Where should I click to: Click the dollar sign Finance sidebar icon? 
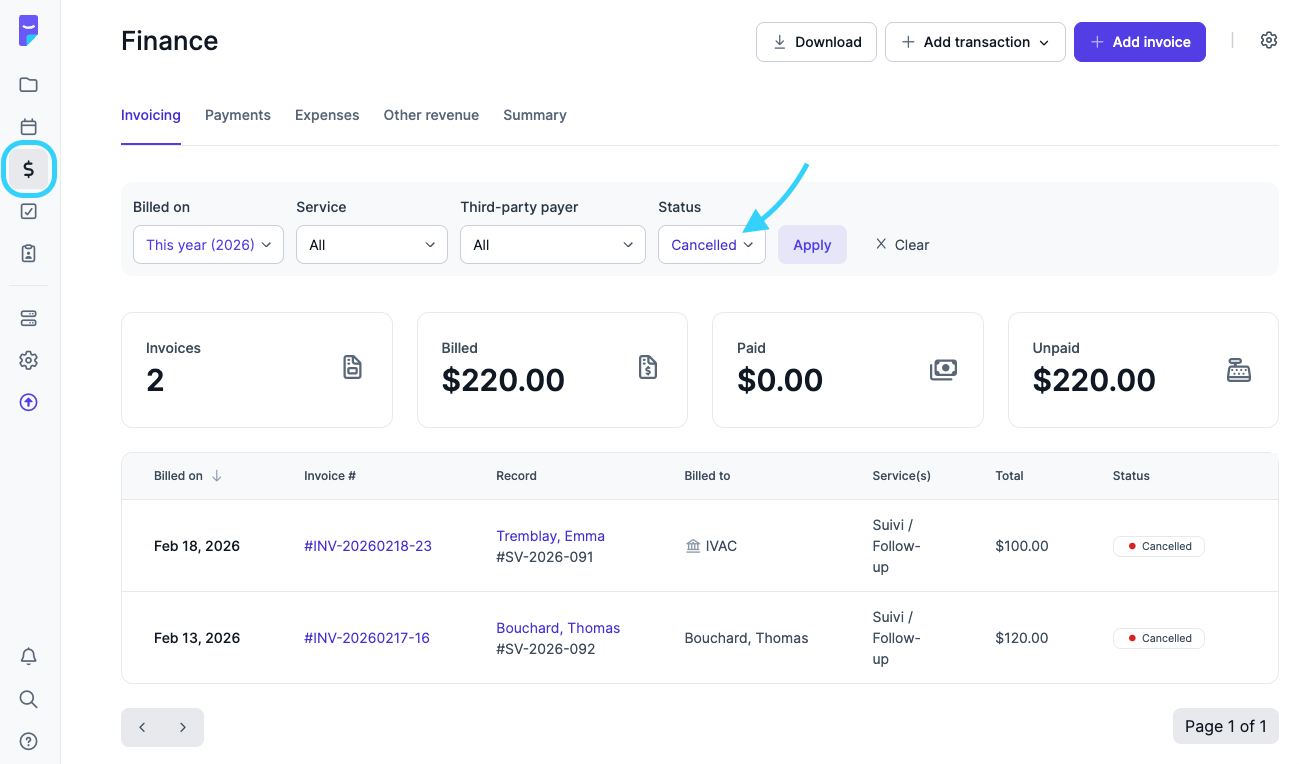tap(29, 169)
